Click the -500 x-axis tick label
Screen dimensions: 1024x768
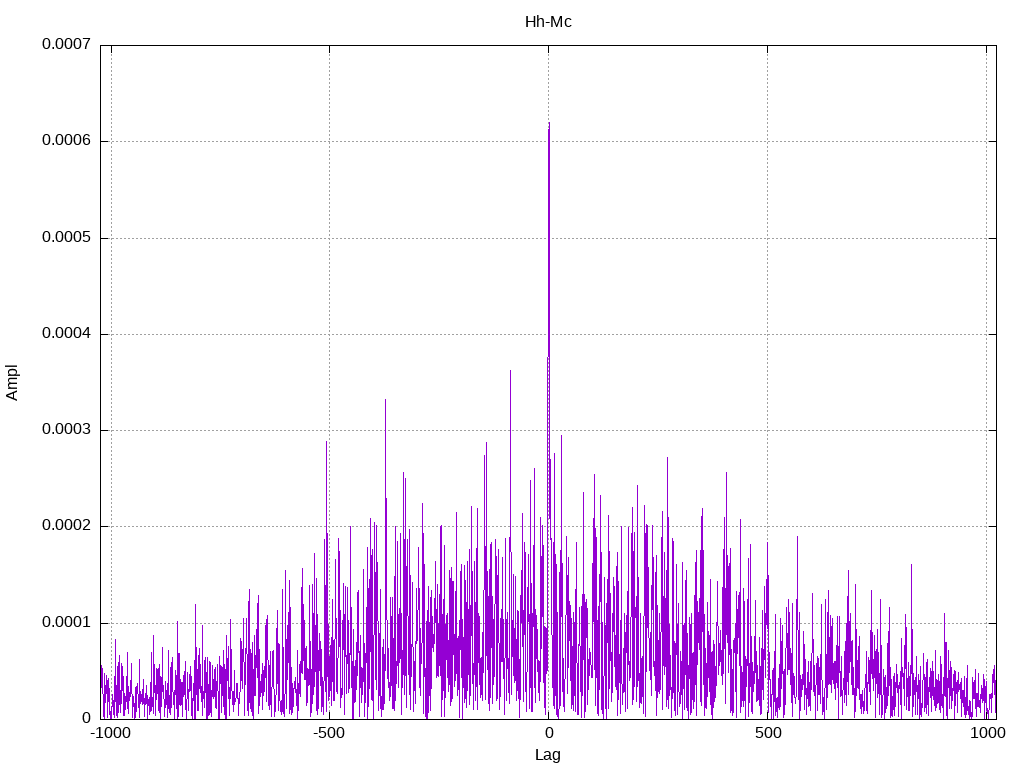tap(328, 733)
